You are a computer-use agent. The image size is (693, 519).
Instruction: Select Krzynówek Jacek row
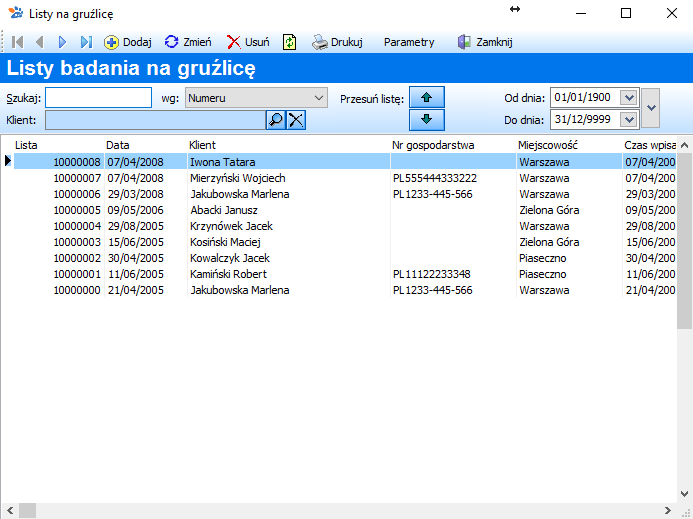[x=345, y=226]
